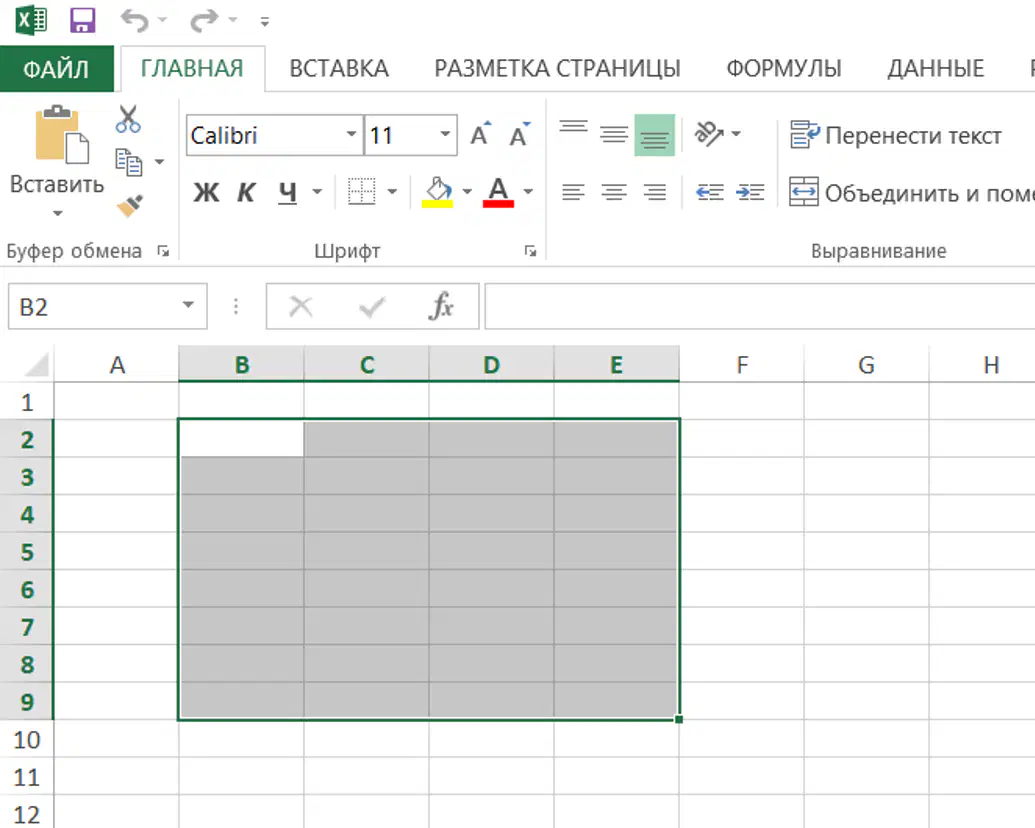1035x828 pixels.
Task: Align text right
Action: click(655, 192)
